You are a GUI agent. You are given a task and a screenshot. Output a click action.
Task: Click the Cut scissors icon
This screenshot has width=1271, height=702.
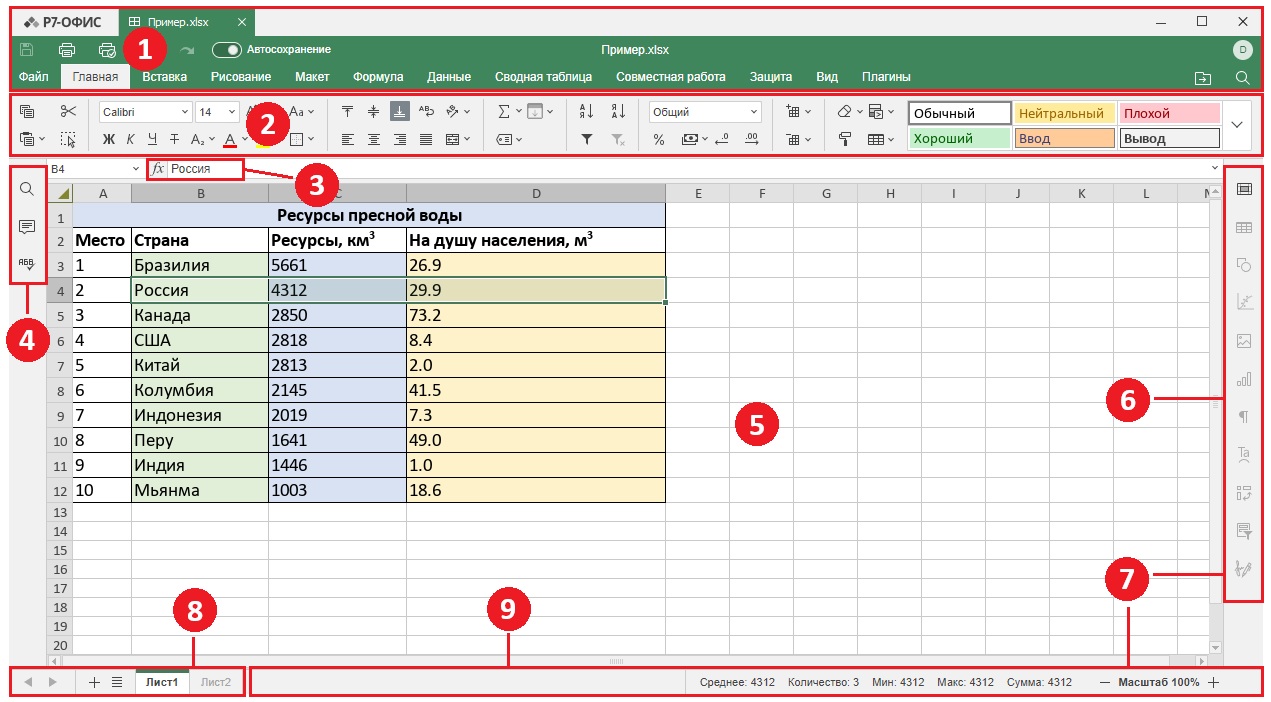[x=68, y=112]
